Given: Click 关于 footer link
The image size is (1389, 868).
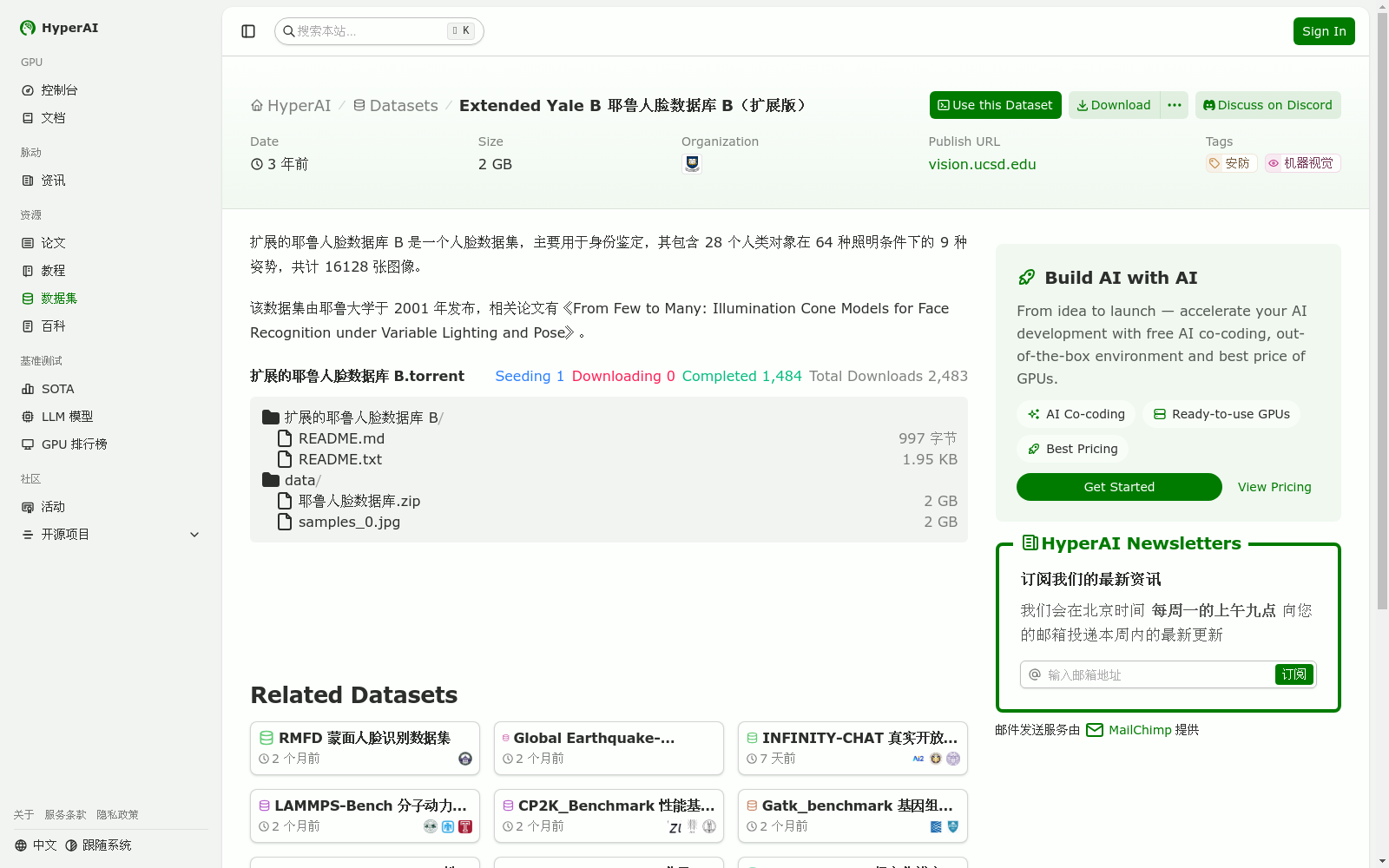Looking at the screenshot, I should click(x=23, y=815).
